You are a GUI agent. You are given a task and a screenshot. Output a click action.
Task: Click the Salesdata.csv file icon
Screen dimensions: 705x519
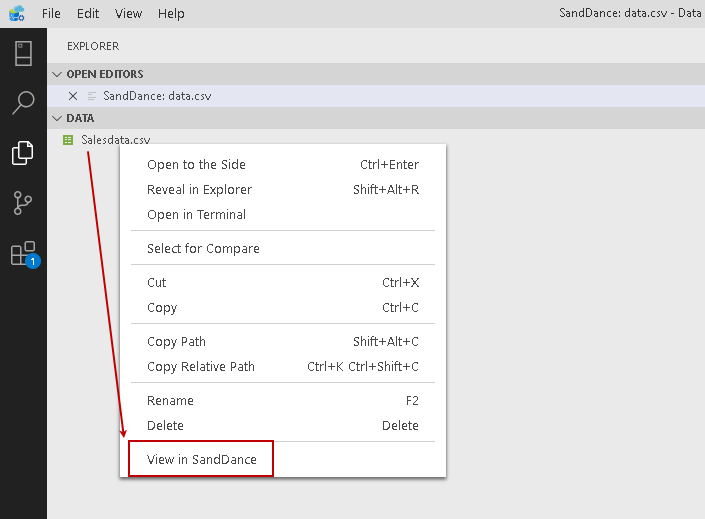[x=68, y=140]
